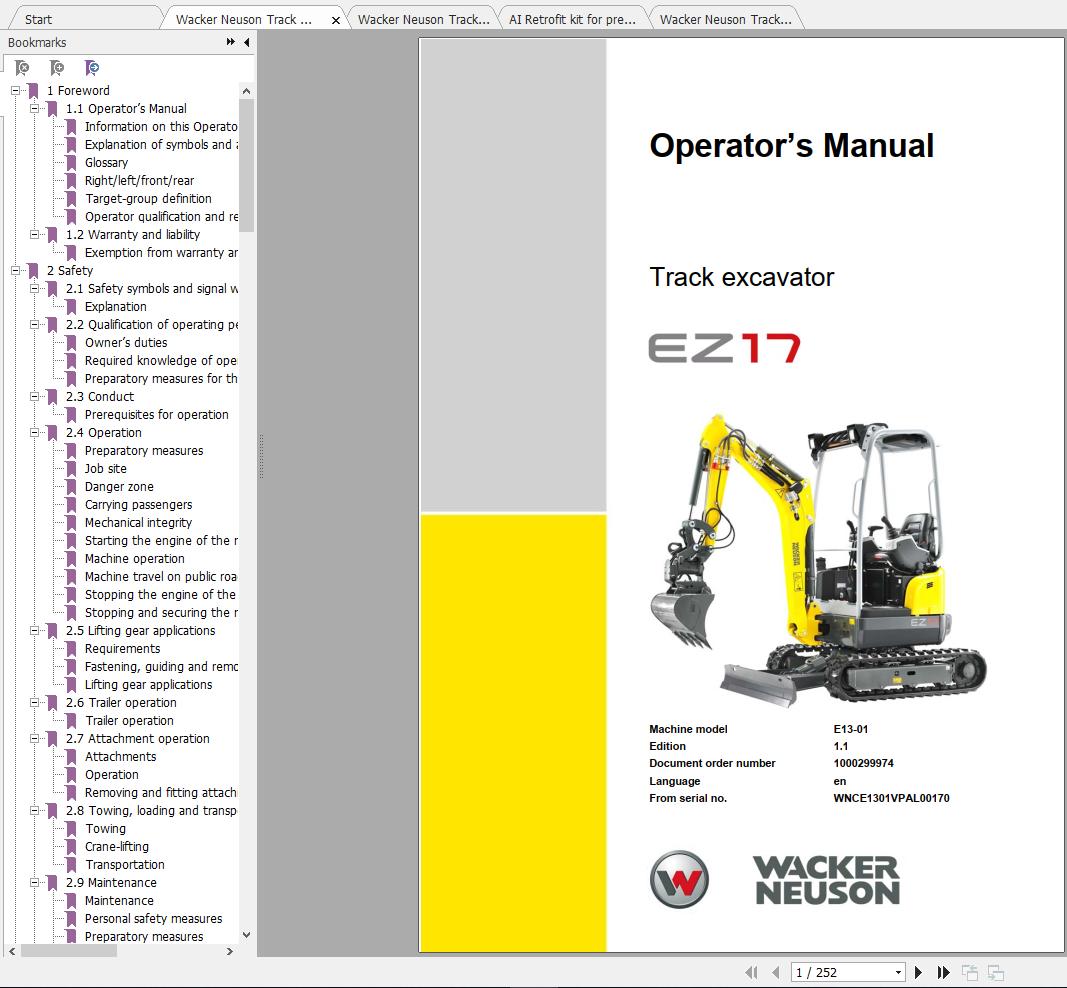Collapse the 1 Foreword tree node
The height and width of the screenshot is (988, 1067).
(x=15, y=90)
